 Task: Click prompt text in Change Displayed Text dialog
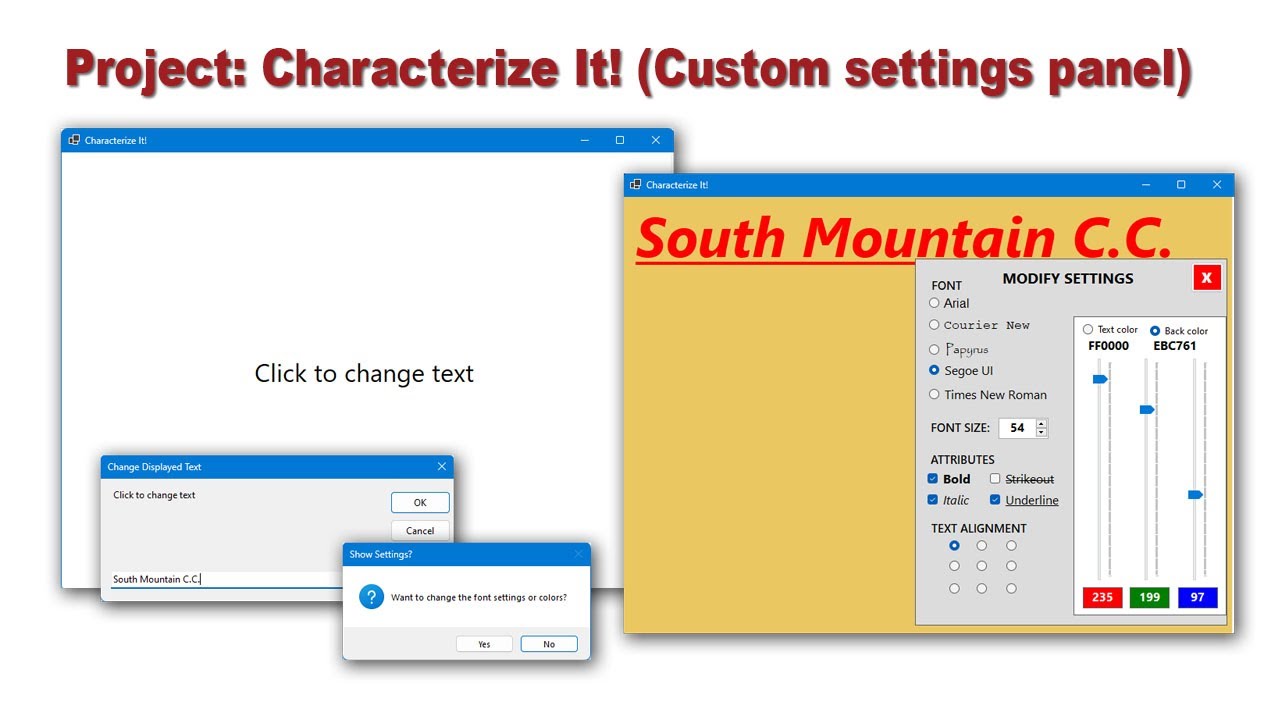[154, 495]
